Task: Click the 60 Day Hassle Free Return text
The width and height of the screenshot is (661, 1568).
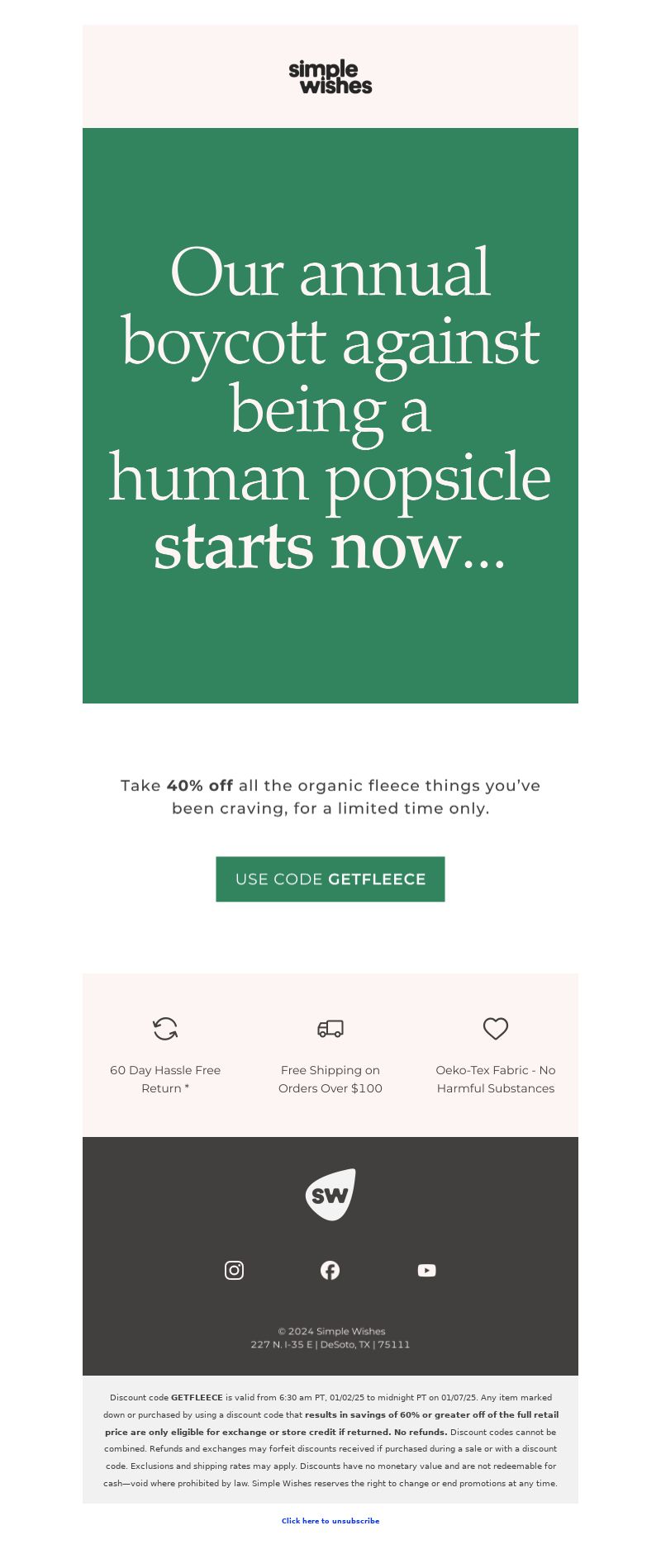Action: pos(165,1079)
